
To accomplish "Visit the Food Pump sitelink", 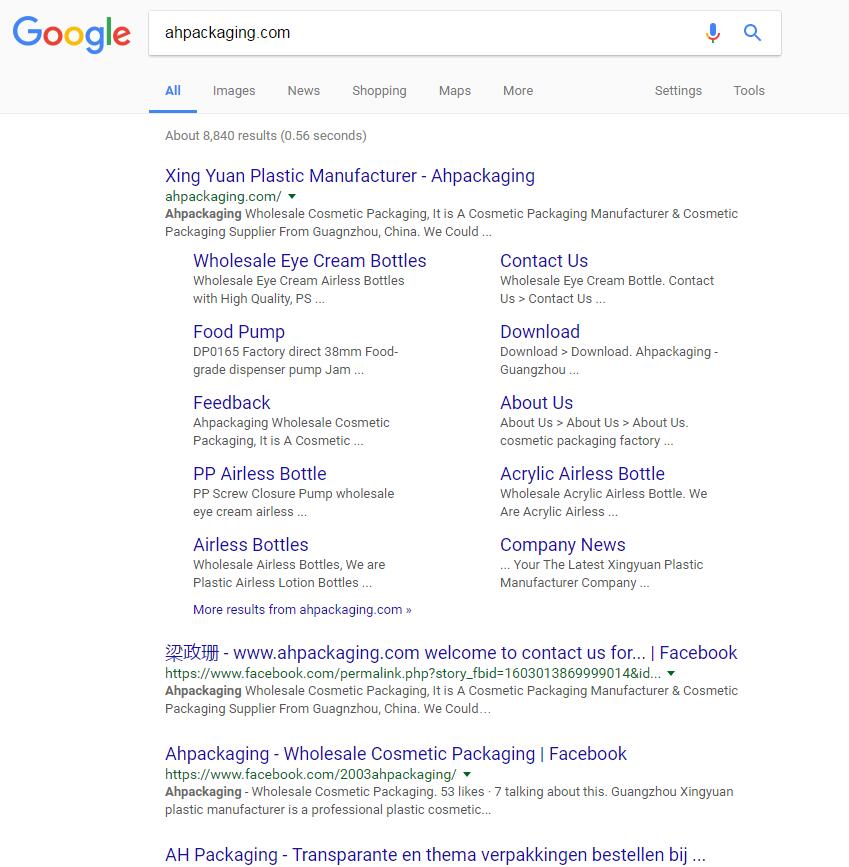I will (x=239, y=332).
